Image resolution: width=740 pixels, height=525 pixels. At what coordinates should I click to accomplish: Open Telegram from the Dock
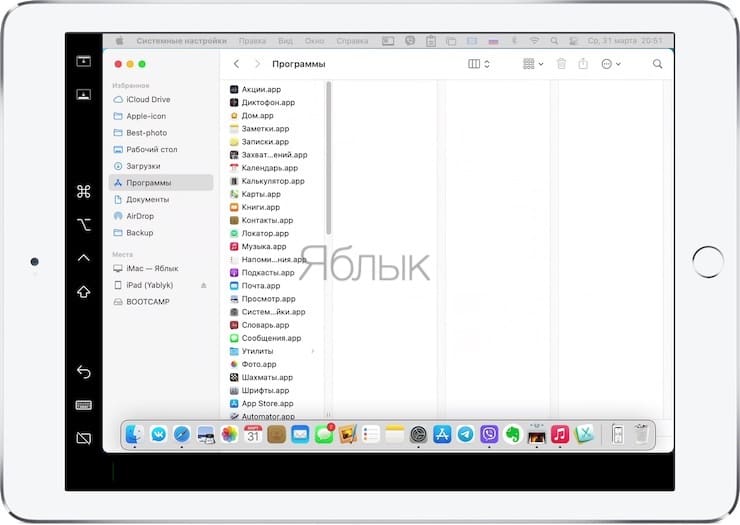click(x=465, y=434)
